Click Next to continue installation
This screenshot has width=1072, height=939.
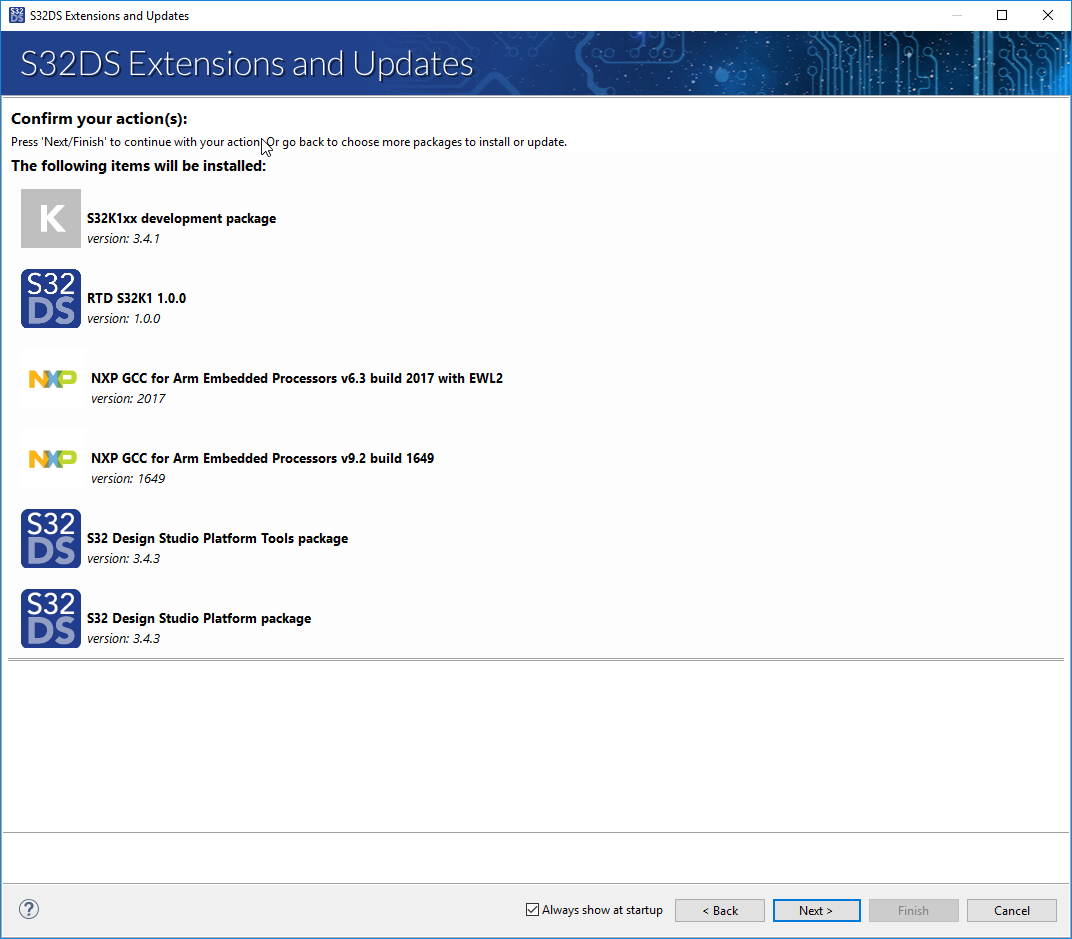pos(816,910)
